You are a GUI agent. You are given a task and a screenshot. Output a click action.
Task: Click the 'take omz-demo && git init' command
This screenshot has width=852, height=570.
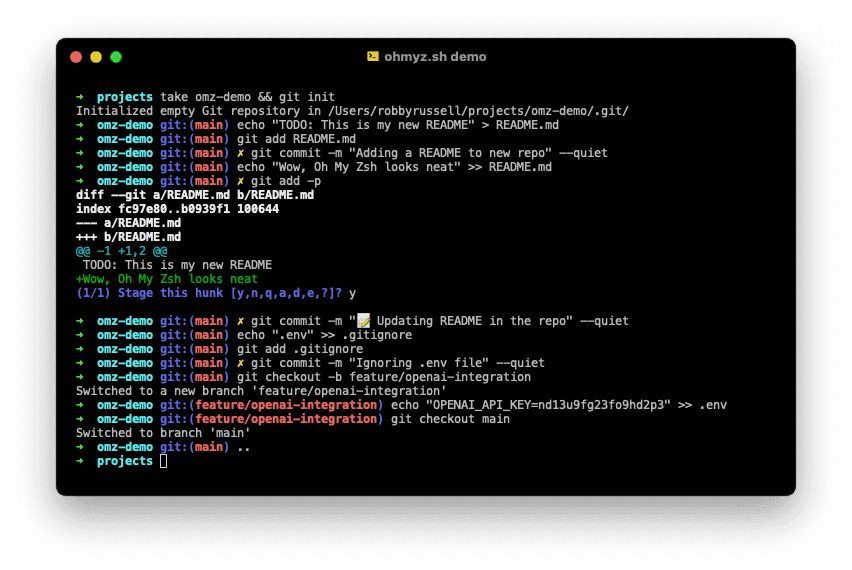(247, 97)
